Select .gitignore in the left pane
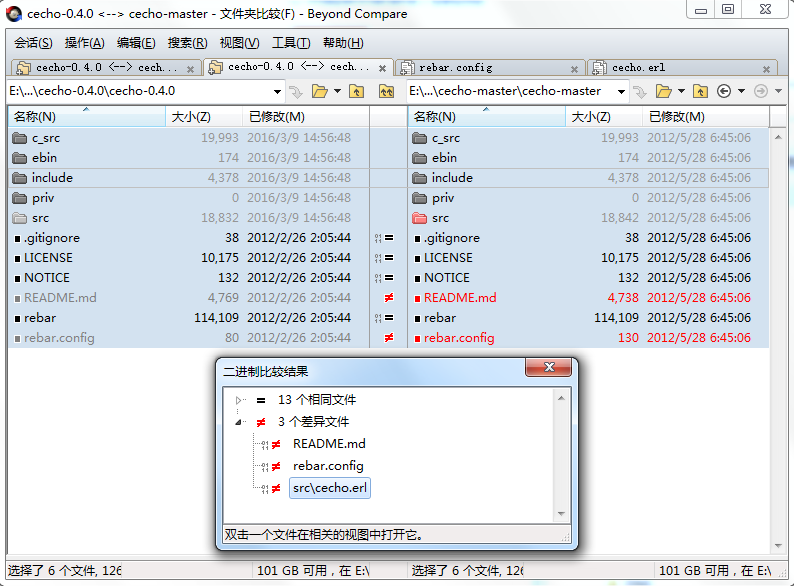 coord(188,238)
